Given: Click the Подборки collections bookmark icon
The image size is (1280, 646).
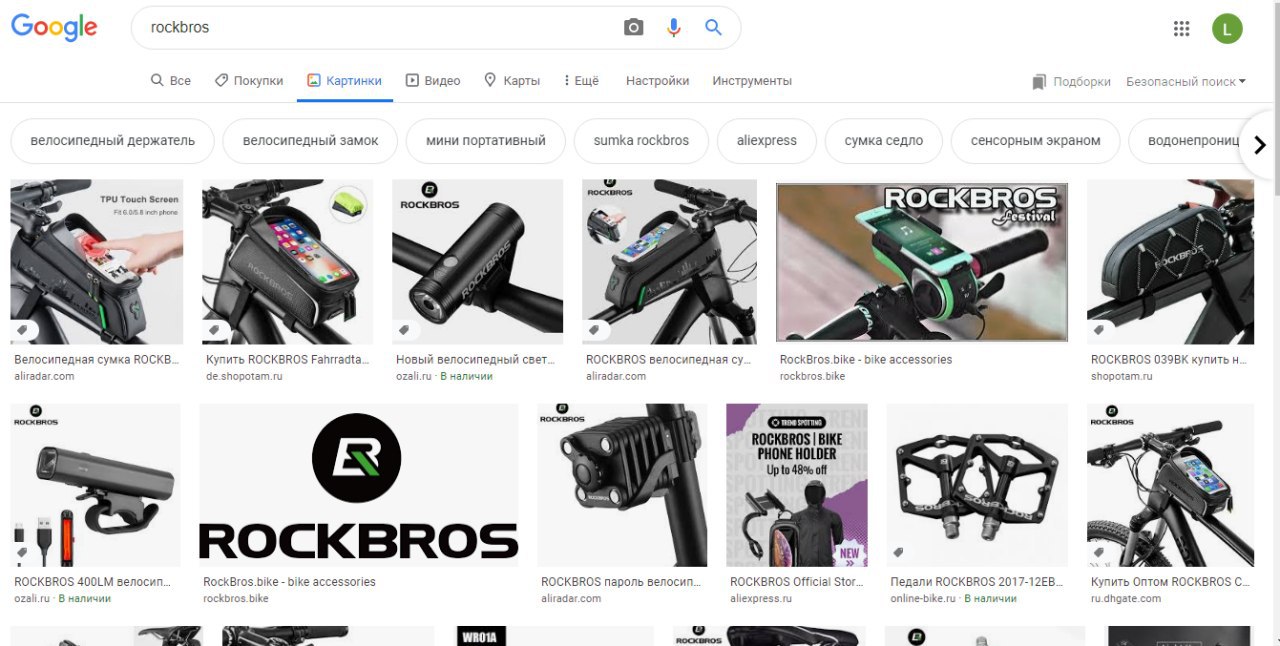Looking at the screenshot, I should click(x=1039, y=82).
